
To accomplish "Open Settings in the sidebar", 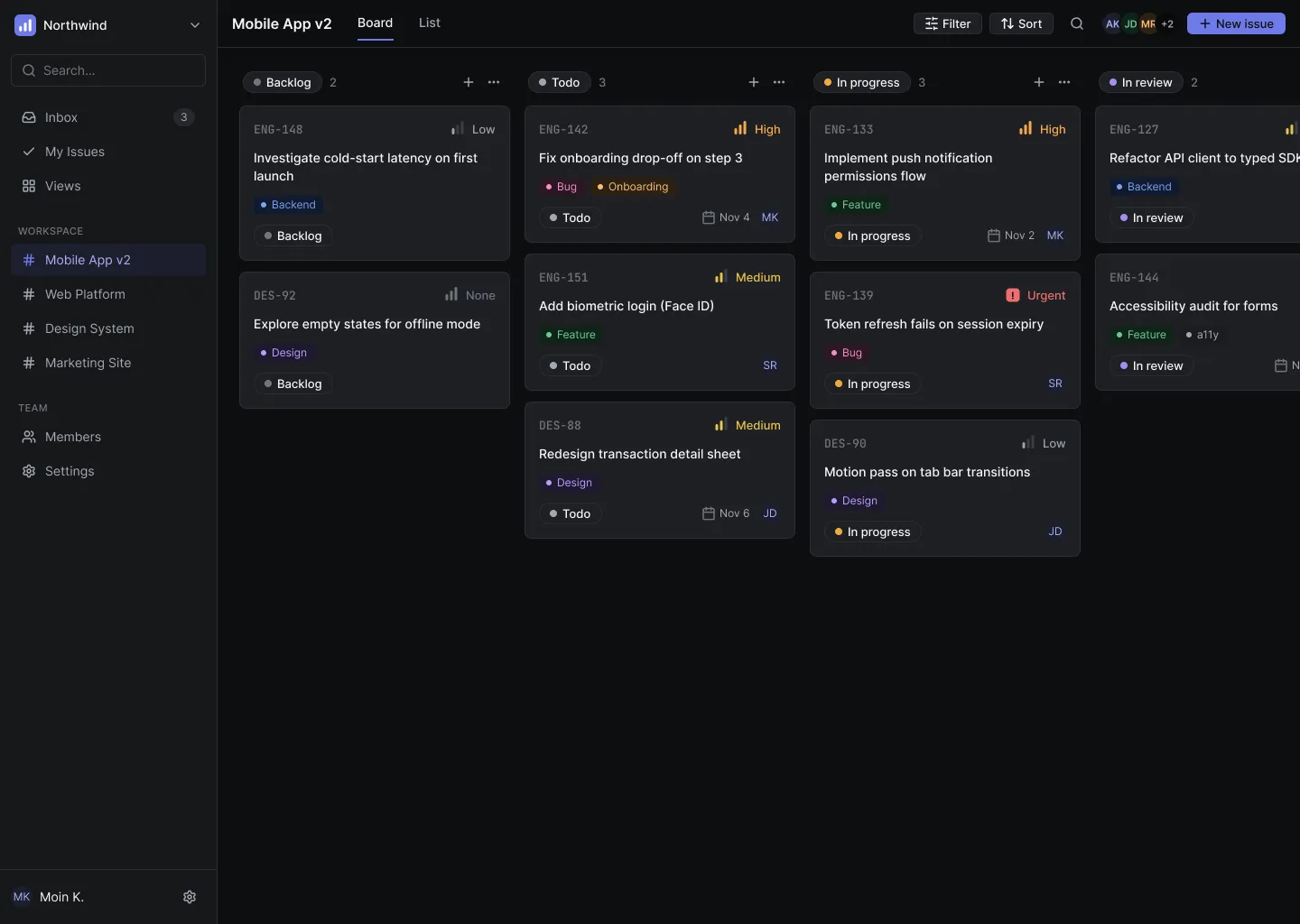I will point(108,471).
